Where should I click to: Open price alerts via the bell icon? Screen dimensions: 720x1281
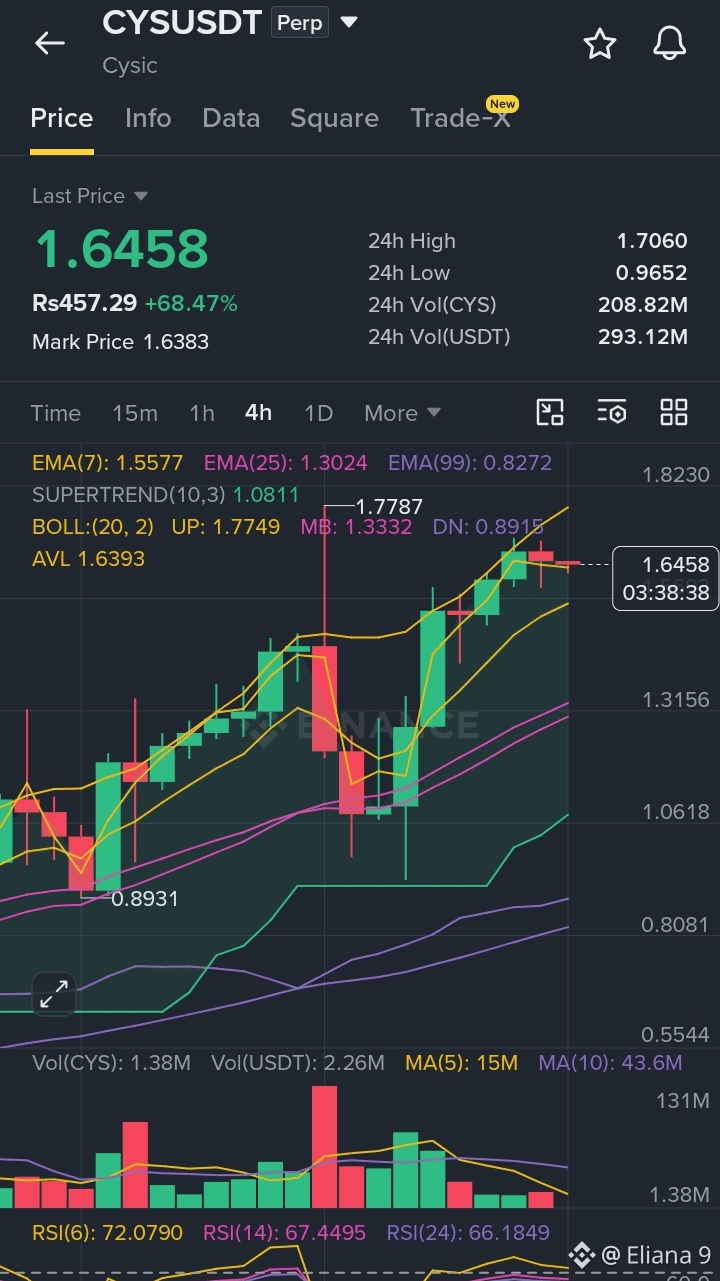669,43
